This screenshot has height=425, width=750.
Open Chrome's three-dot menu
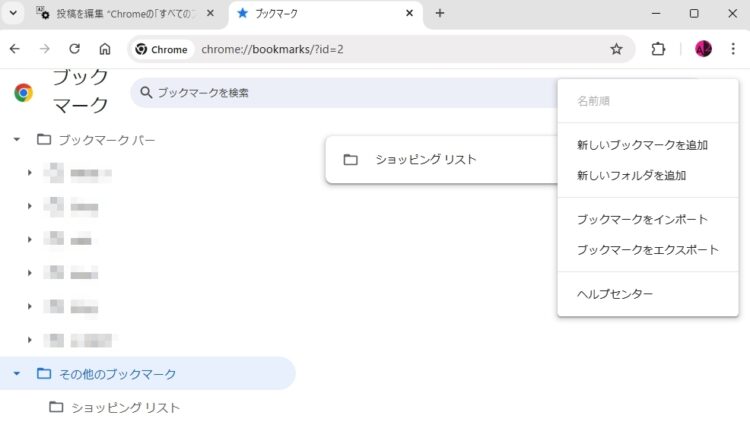tap(733, 49)
